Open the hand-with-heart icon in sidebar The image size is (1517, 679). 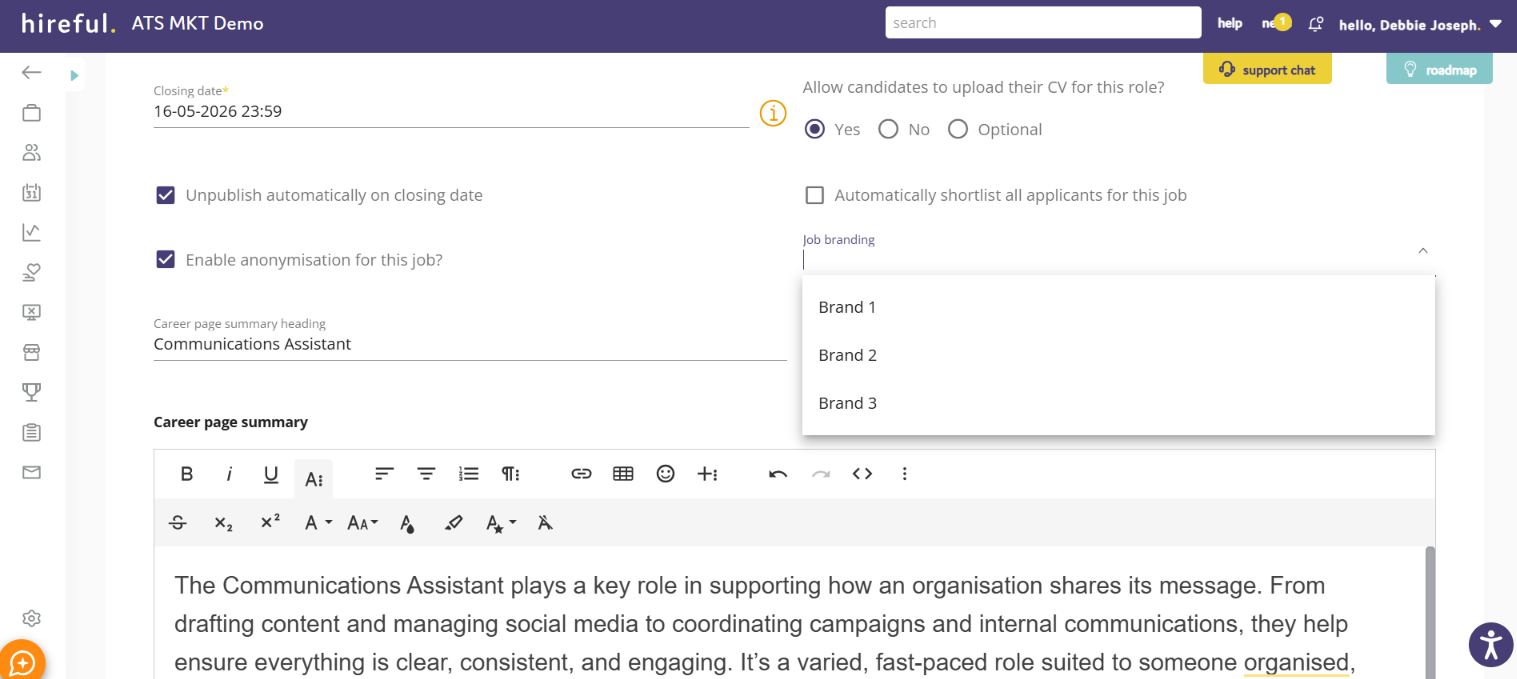tap(31, 272)
